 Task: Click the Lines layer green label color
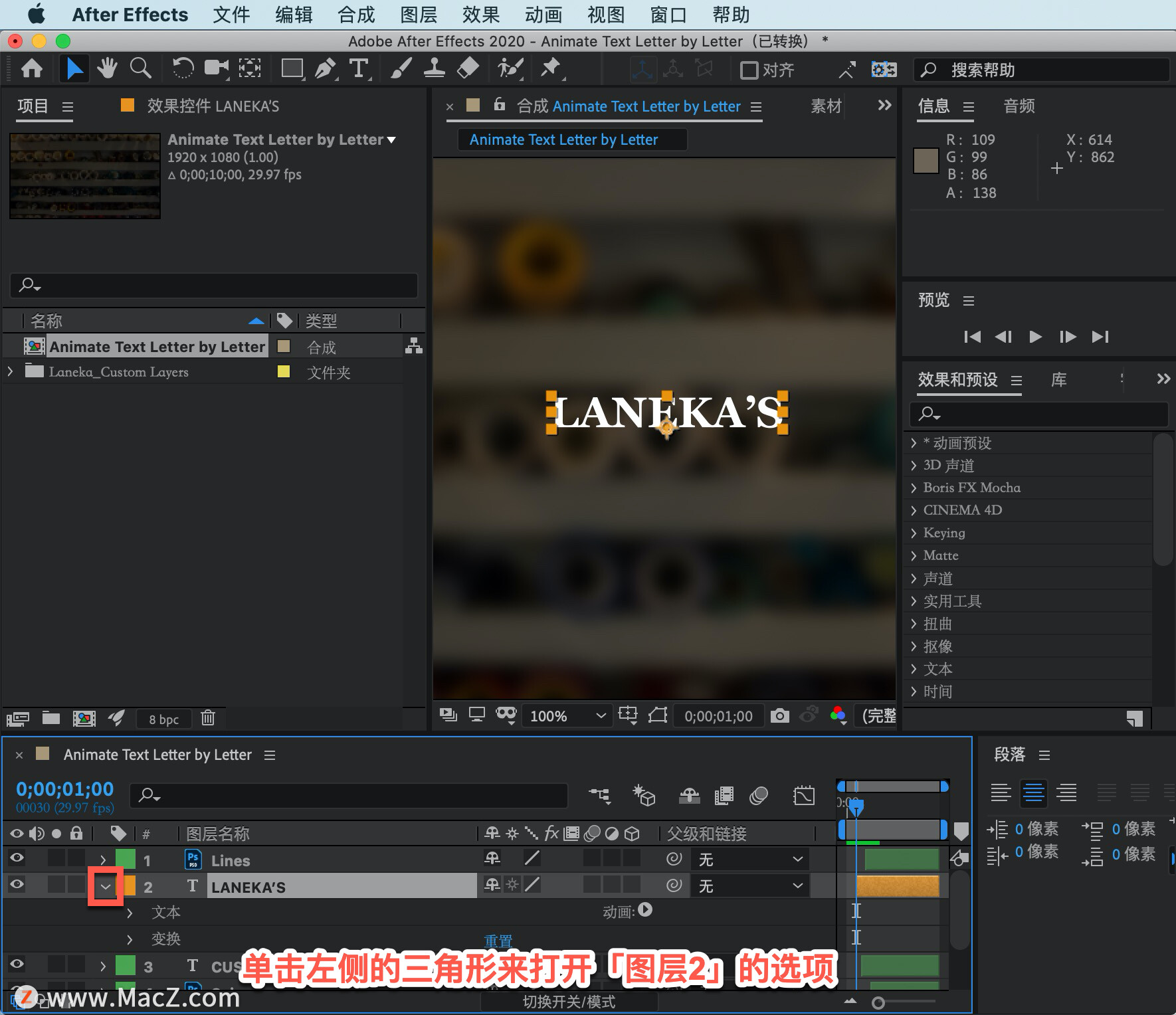click(x=126, y=860)
